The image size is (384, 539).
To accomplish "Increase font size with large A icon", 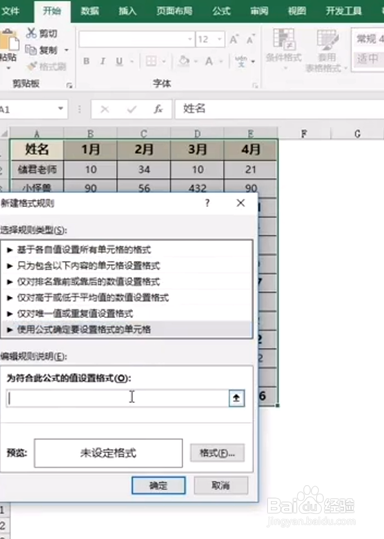I will 234,40.
